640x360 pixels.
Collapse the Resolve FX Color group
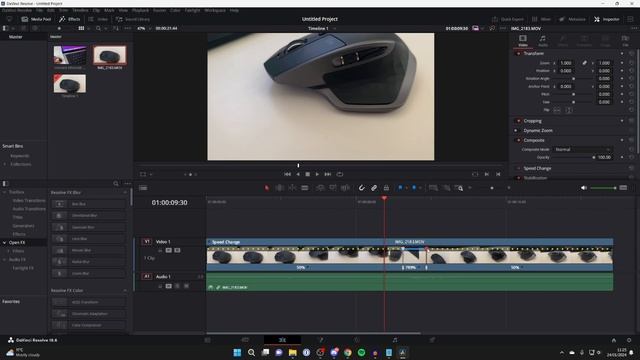click(125, 291)
